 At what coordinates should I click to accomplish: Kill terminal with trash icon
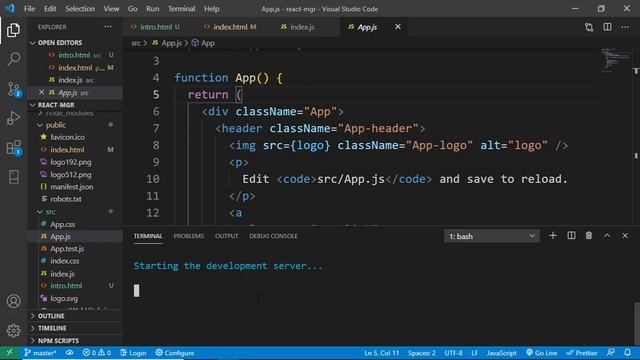coord(589,236)
